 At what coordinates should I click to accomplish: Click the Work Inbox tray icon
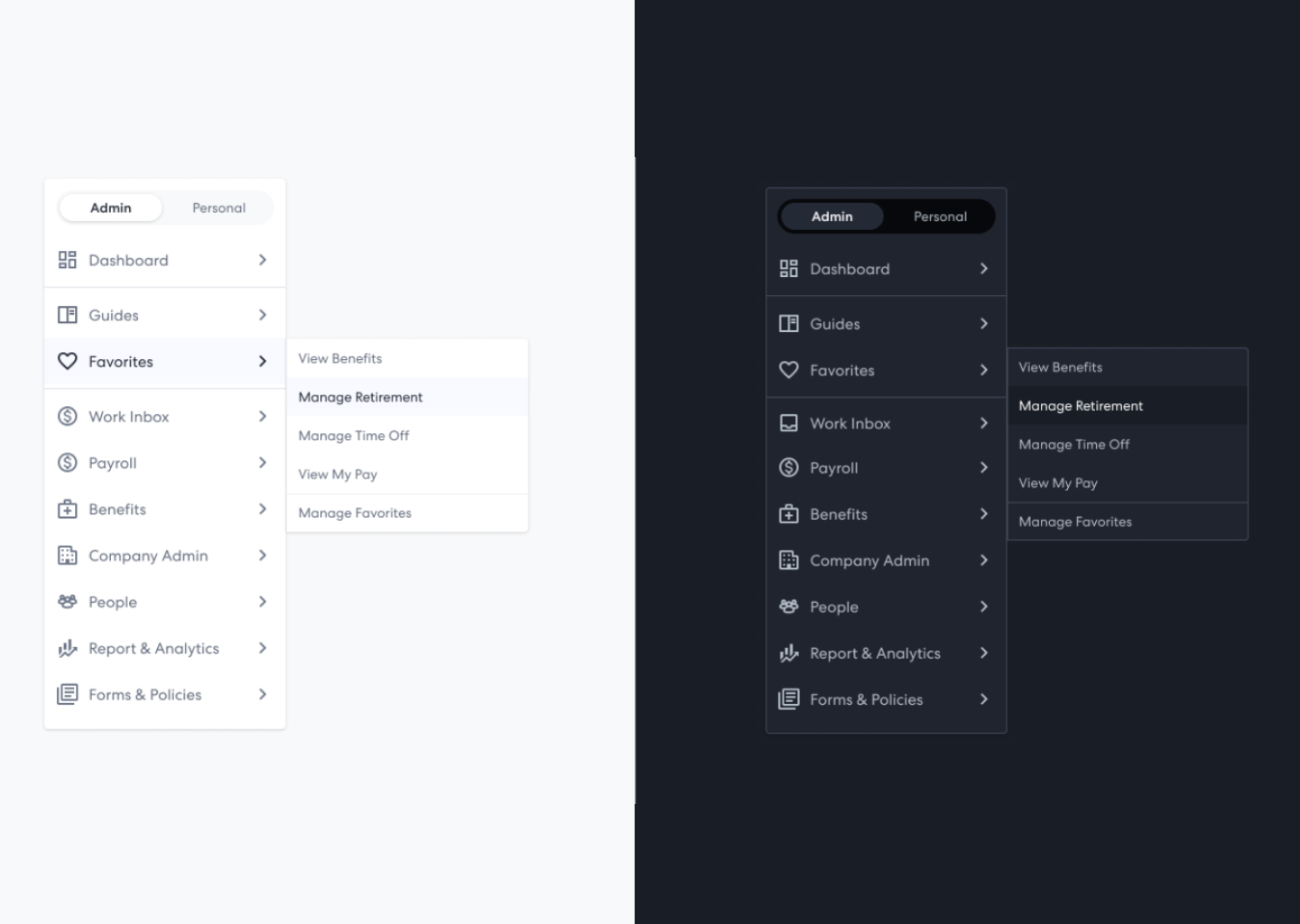[x=789, y=422]
